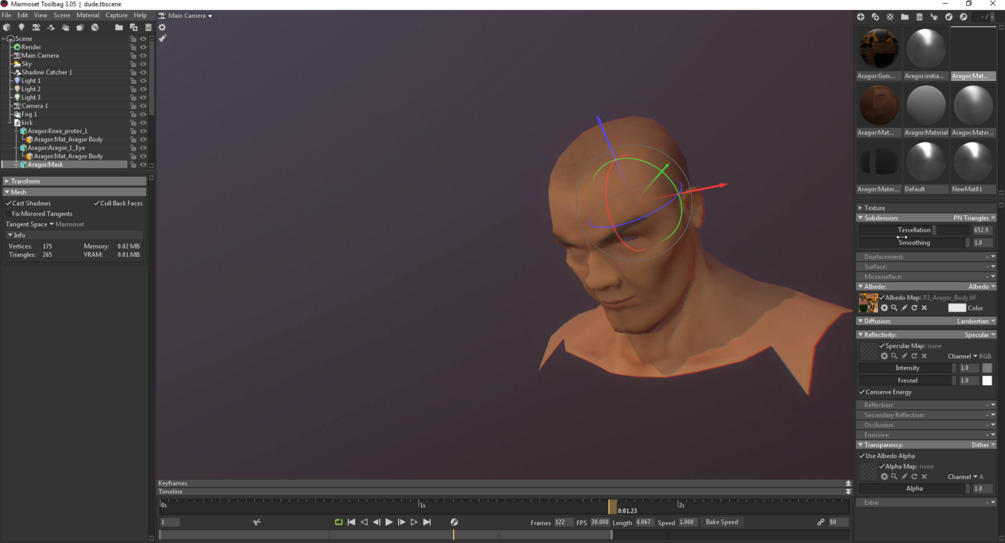1005x543 pixels.
Task: Collapse the Info section
Action: 10,235
